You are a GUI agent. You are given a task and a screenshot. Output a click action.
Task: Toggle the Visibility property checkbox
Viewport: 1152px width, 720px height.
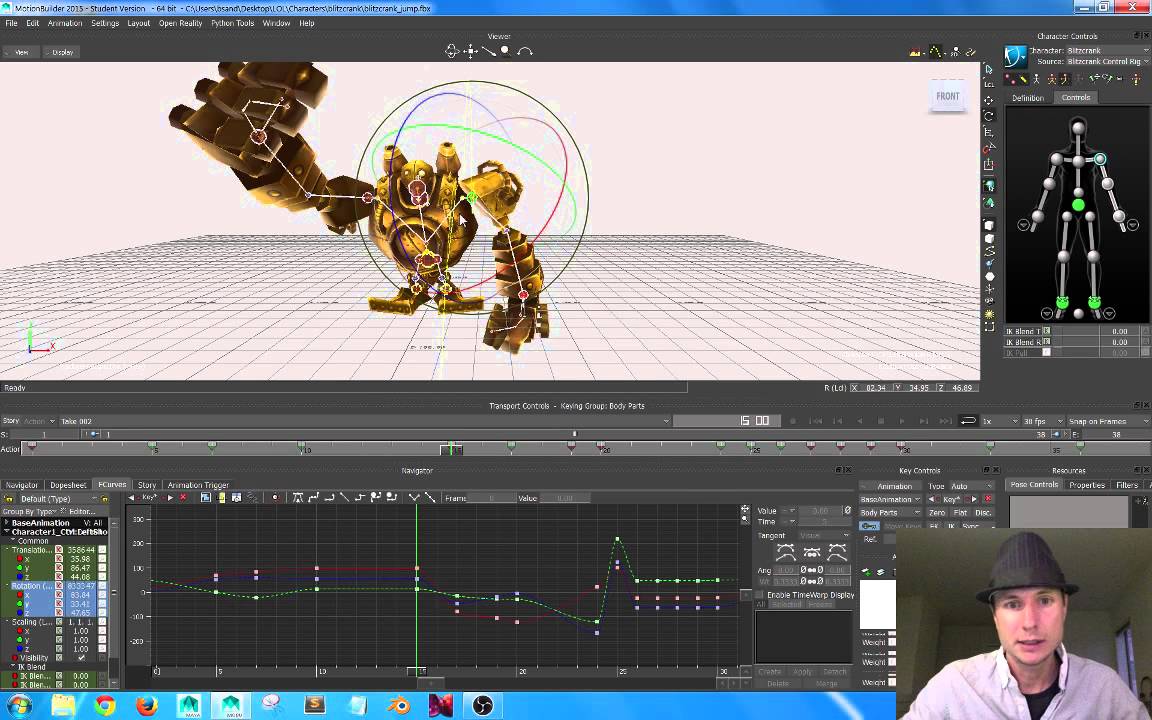[x=81, y=658]
